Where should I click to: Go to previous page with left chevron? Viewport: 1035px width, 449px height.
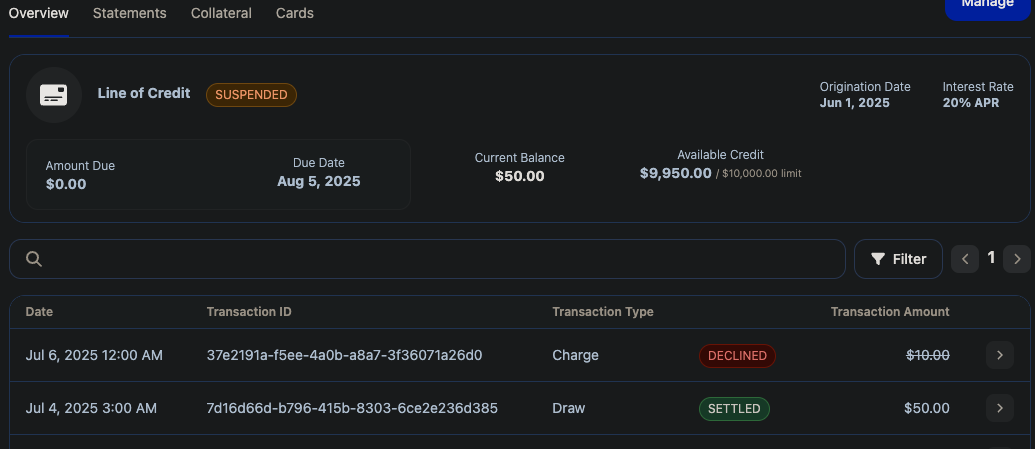pyautogui.click(x=965, y=259)
